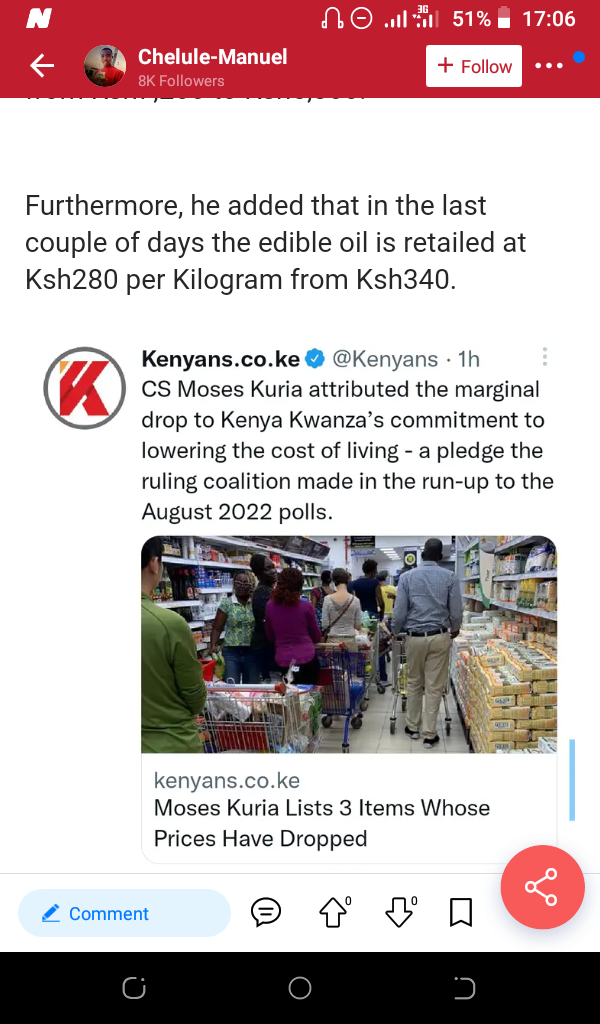Open the Comment input field
The height and width of the screenshot is (1024, 600).
coord(125,913)
